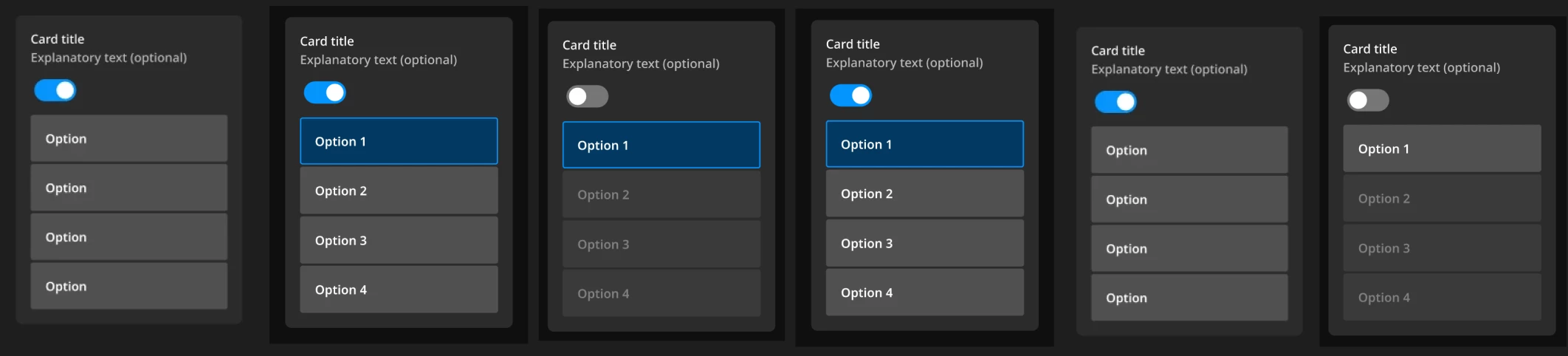This screenshot has width=1568, height=356.
Task: Choose Option 3 in the second card
Action: (x=399, y=240)
